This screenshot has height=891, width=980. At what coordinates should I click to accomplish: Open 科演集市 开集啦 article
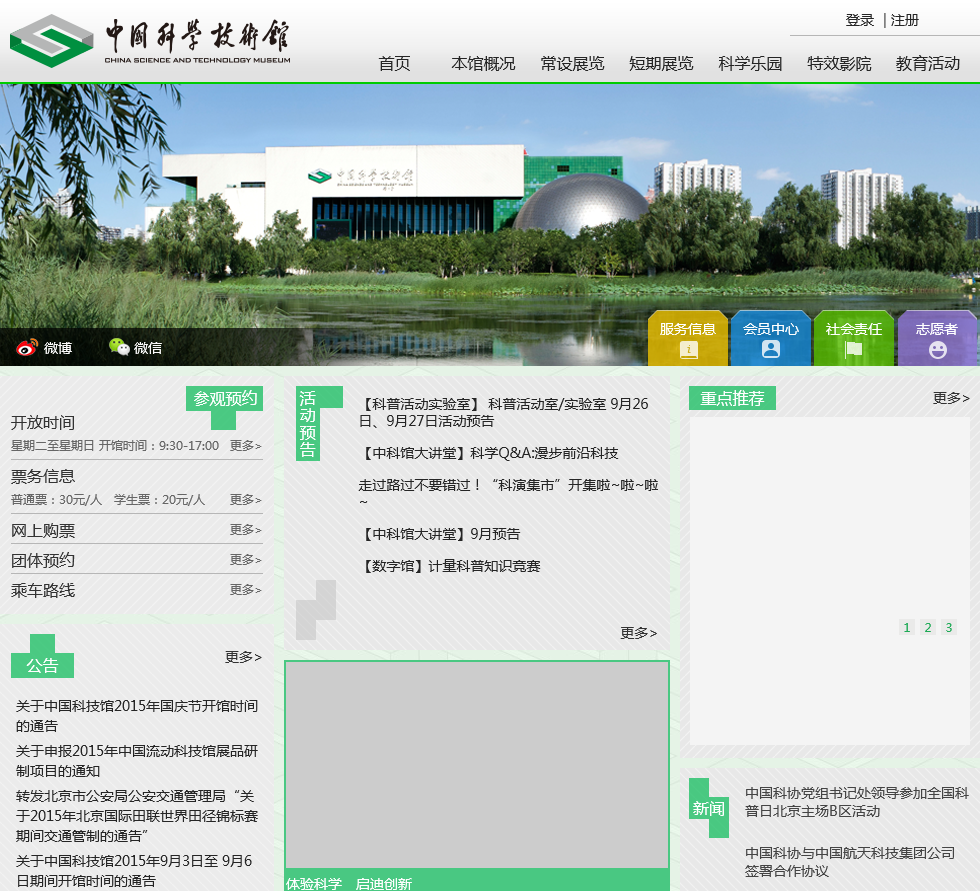tap(508, 492)
